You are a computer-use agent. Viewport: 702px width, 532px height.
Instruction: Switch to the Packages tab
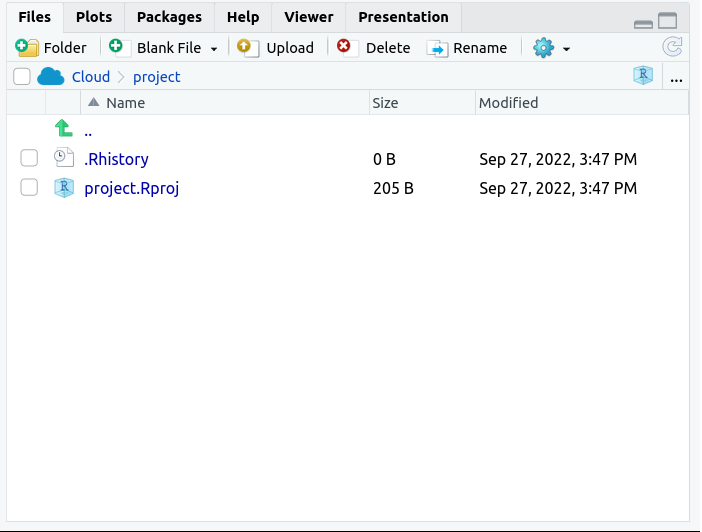169,17
